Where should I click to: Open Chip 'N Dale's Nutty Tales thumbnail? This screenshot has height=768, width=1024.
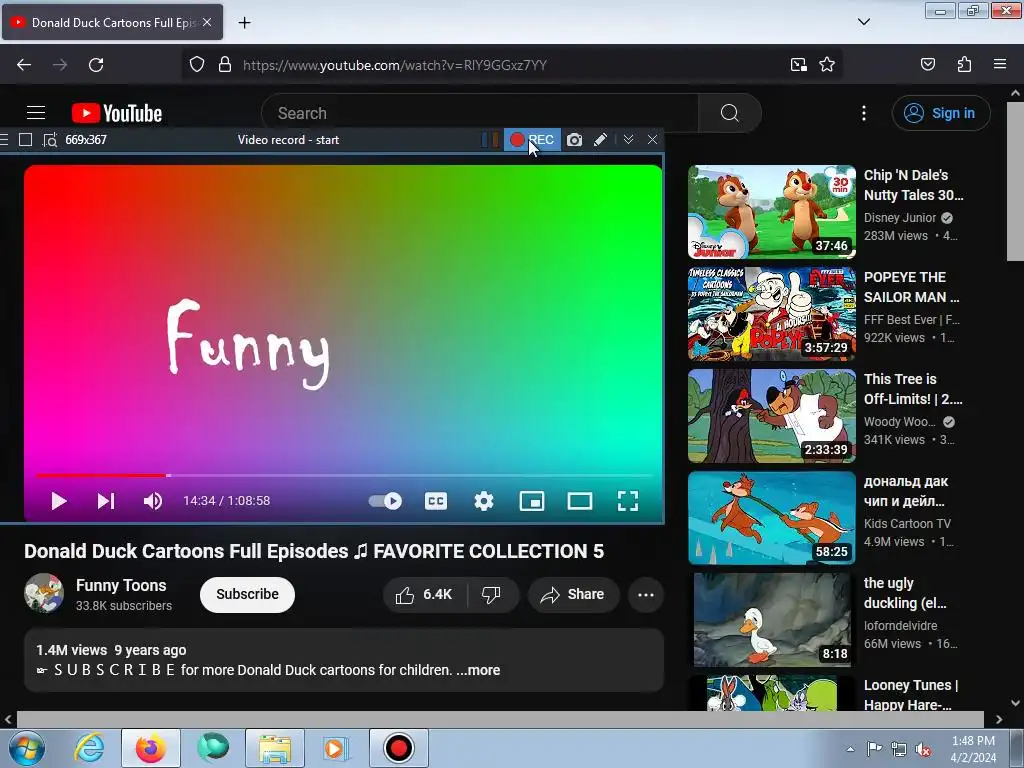(x=771, y=212)
